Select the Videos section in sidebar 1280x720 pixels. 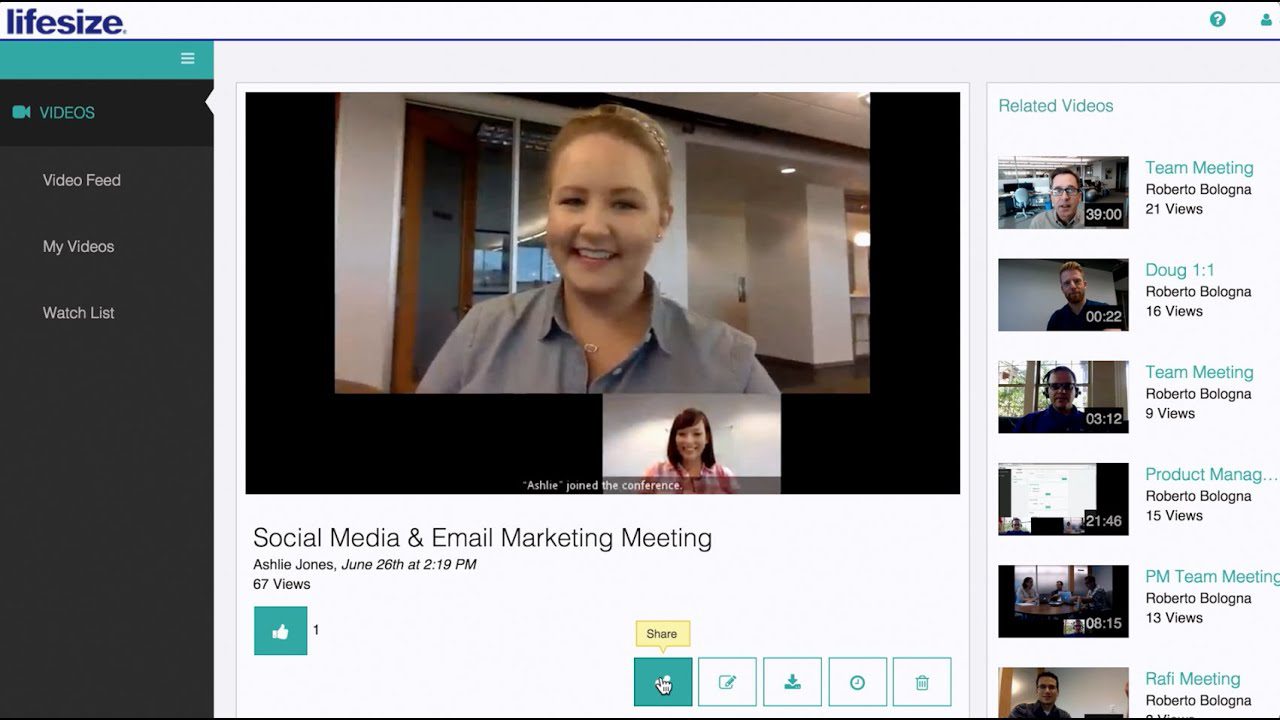(x=67, y=113)
